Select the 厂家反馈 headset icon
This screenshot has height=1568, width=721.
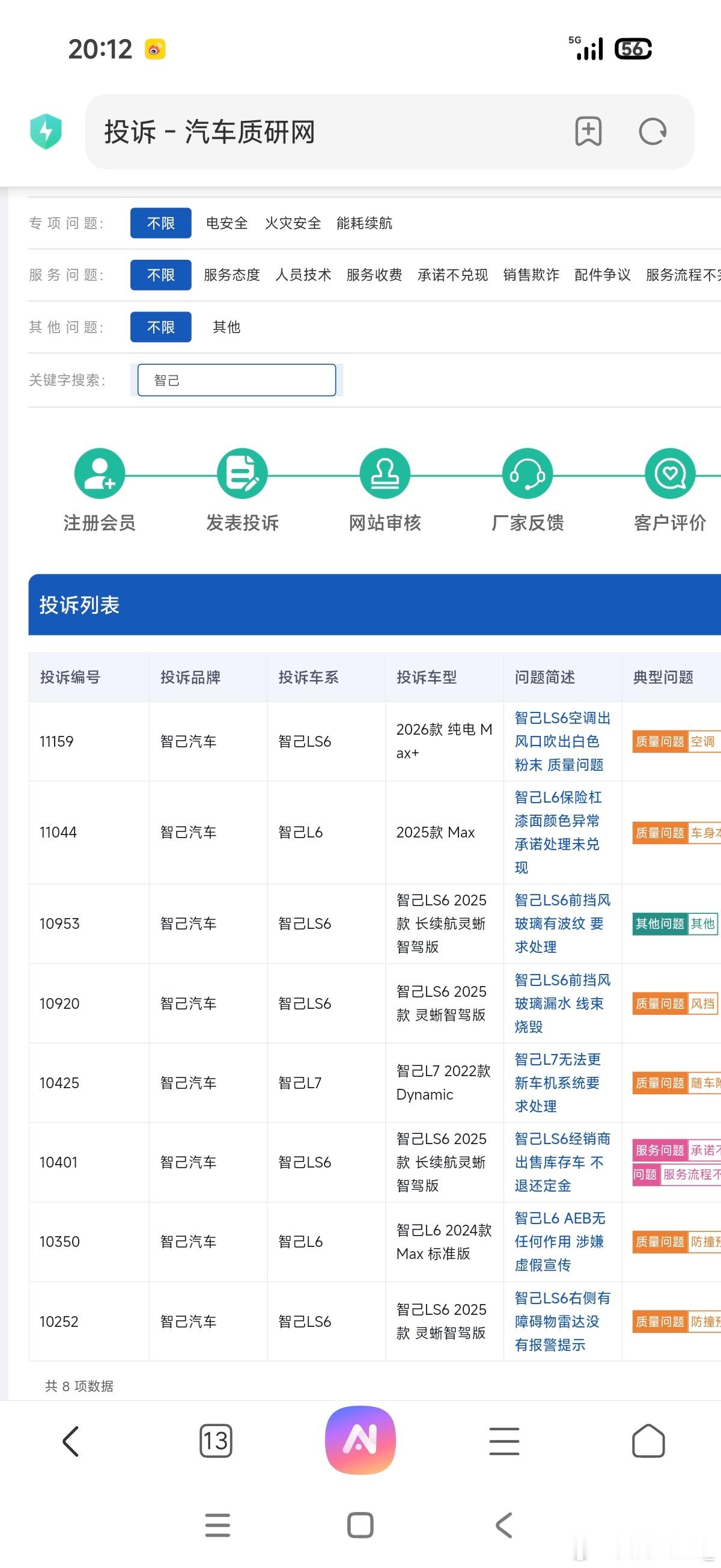pos(528,473)
